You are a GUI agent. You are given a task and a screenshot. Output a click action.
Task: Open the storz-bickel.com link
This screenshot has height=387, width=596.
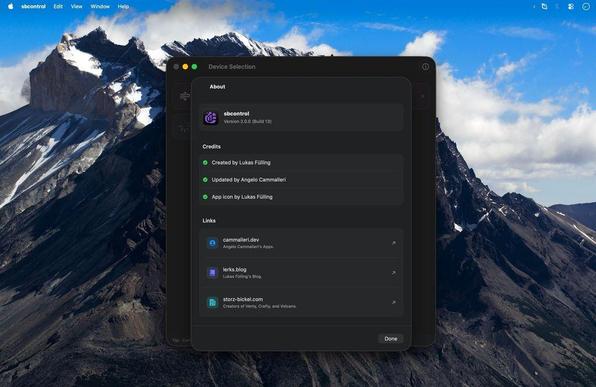click(301, 302)
